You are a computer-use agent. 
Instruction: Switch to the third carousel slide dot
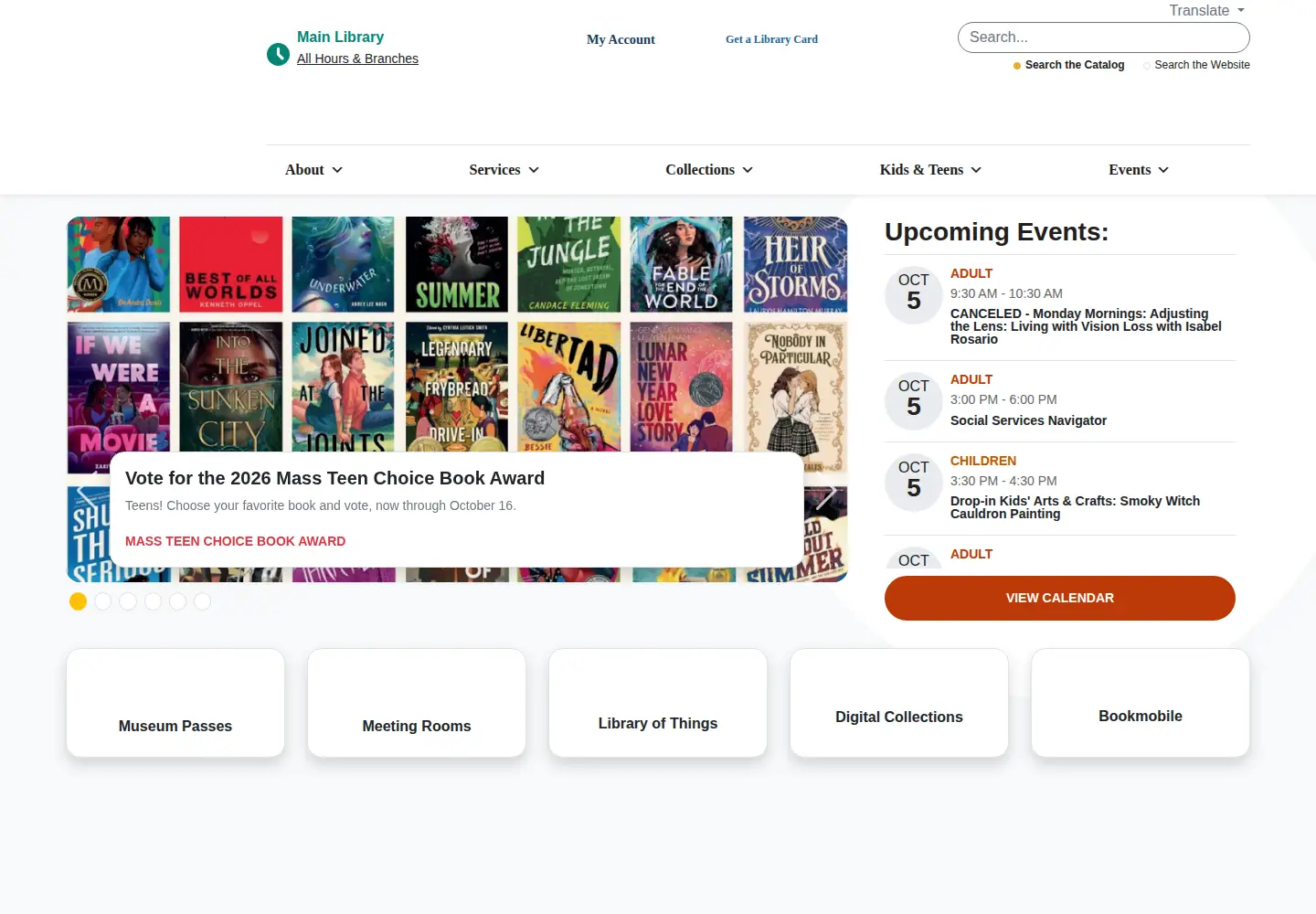tap(128, 601)
